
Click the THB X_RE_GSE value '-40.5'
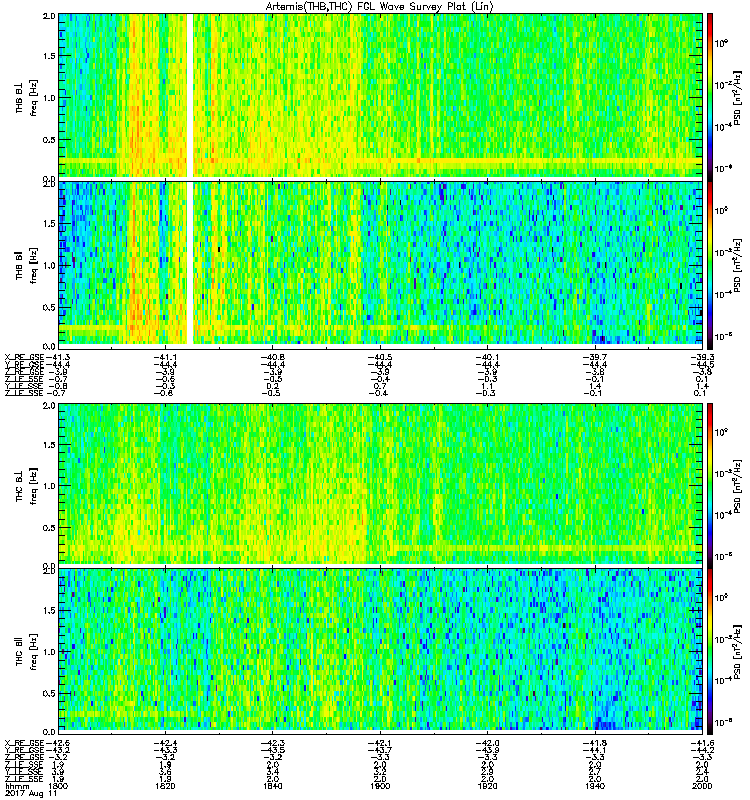[380, 357]
